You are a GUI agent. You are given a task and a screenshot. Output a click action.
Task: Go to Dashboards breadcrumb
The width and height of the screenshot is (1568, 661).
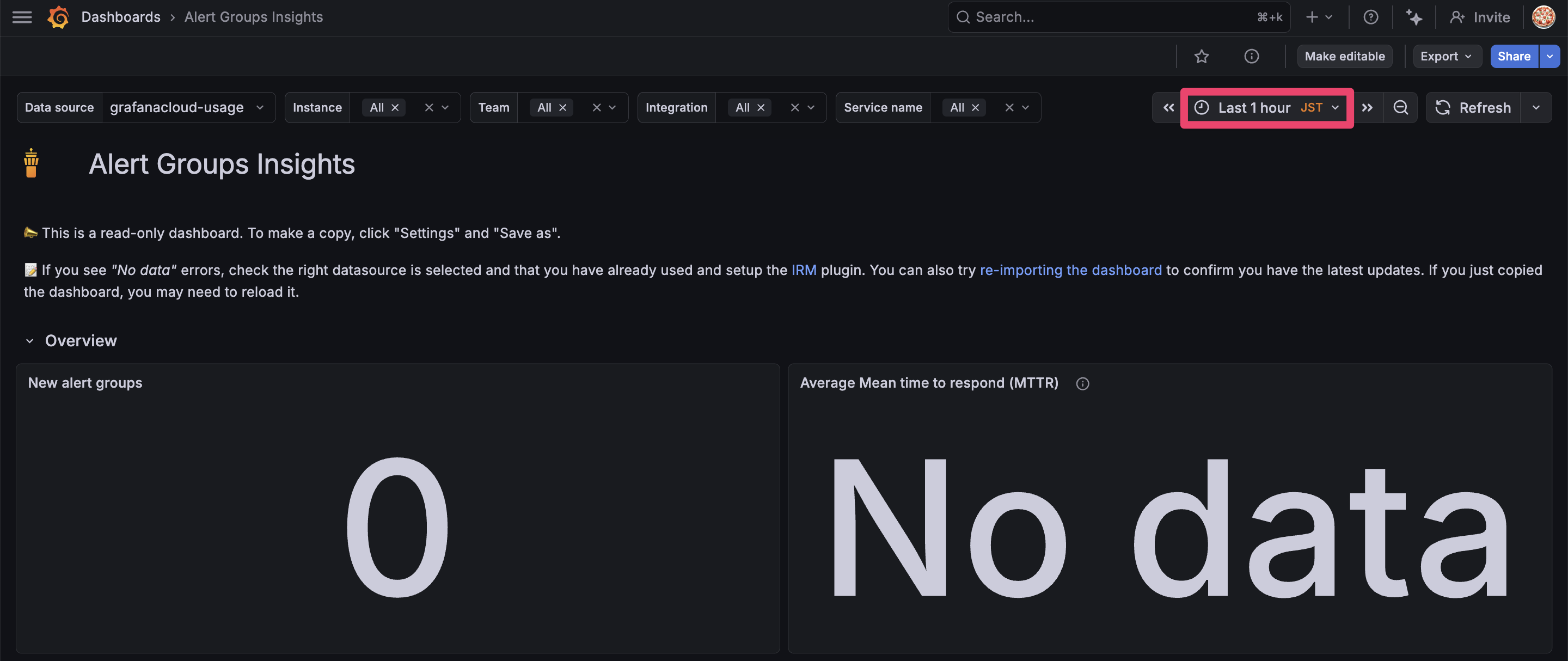coord(120,17)
